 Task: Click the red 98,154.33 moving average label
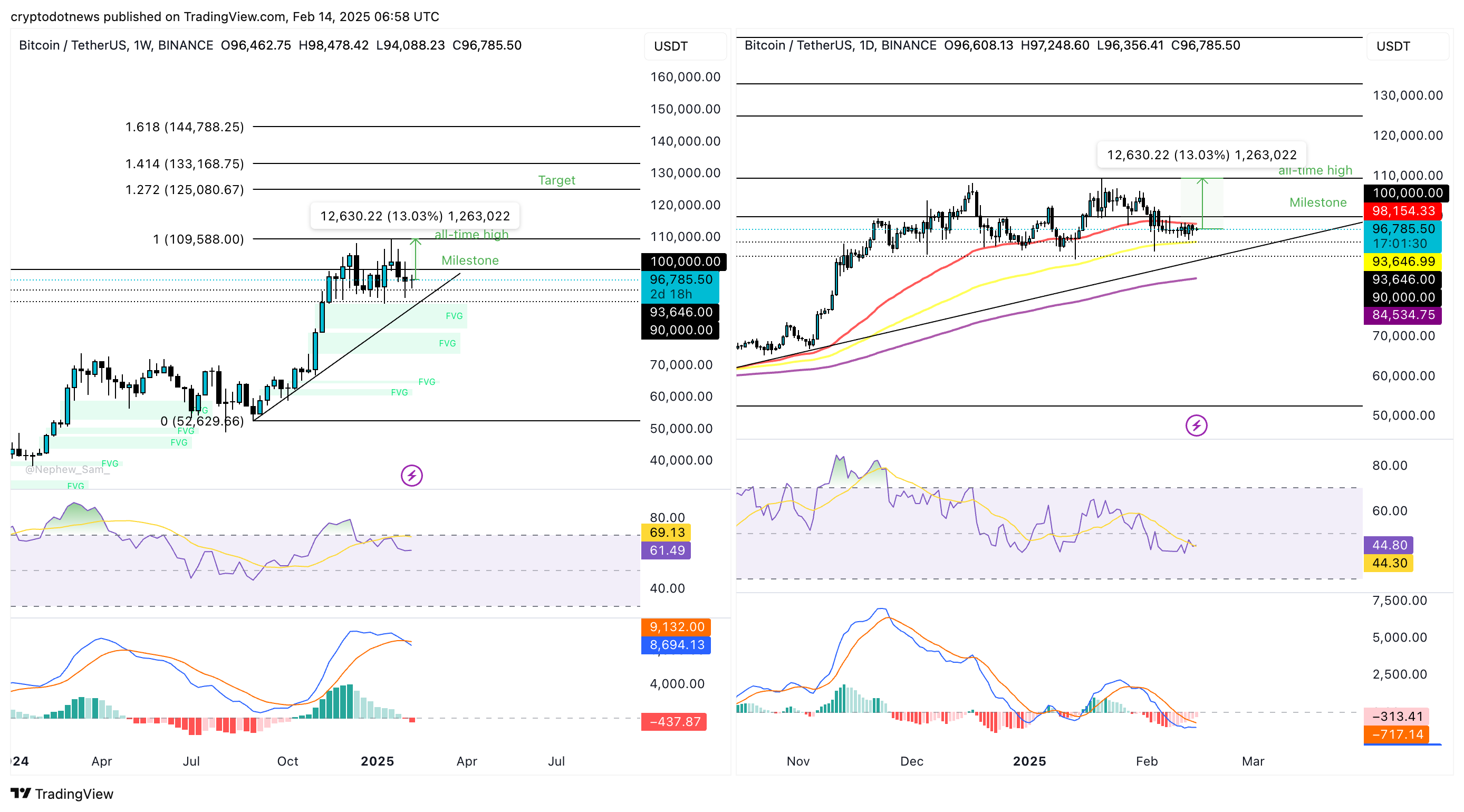click(1402, 211)
